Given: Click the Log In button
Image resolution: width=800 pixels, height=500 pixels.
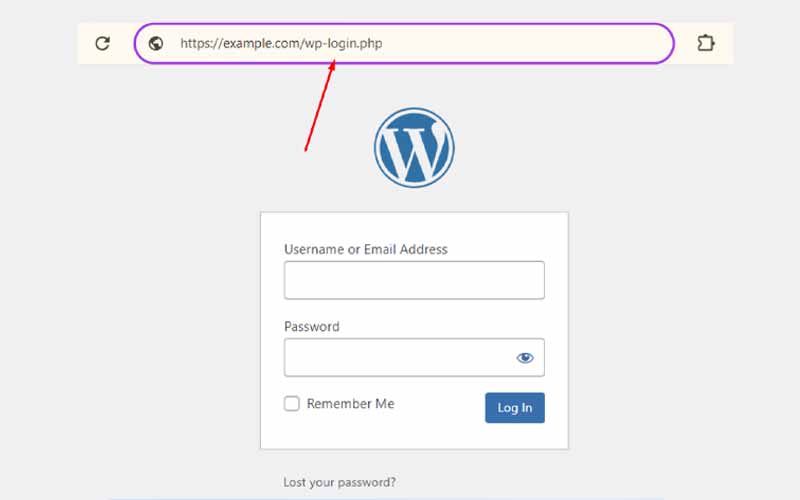Looking at the screenshot, I should (x=515, y=408).
